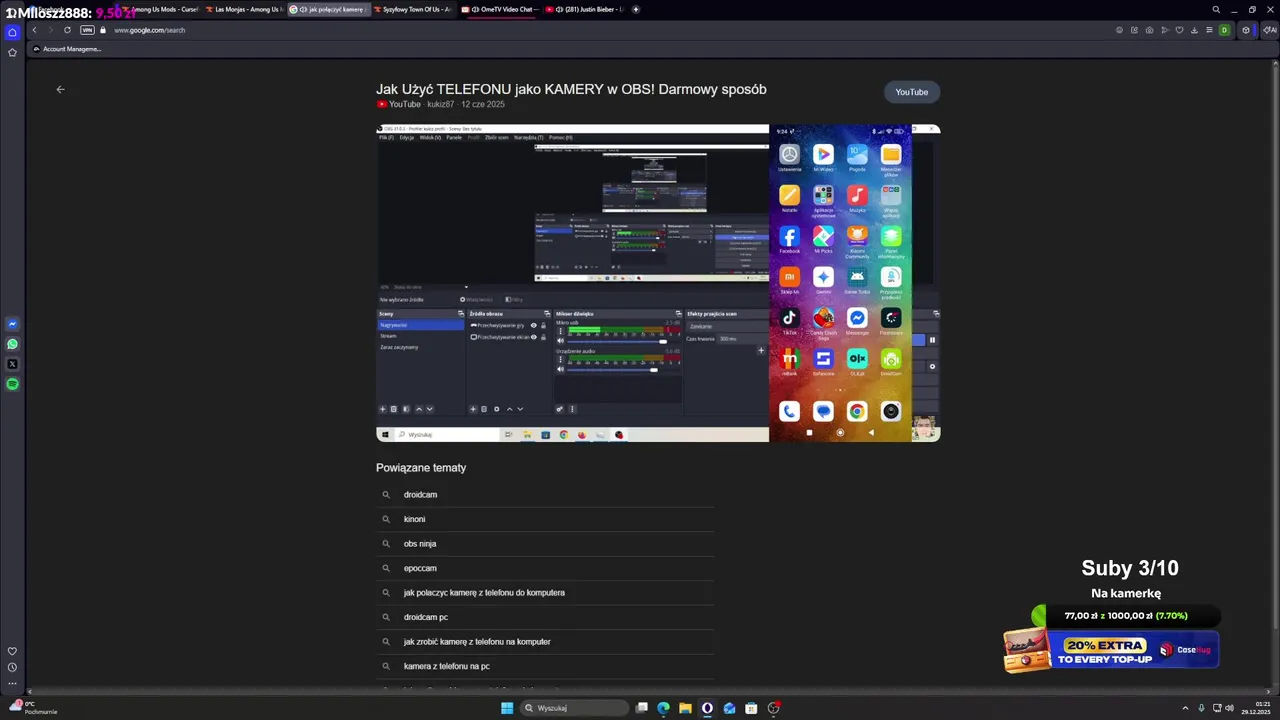Open the Account Management bookmark

67,49
